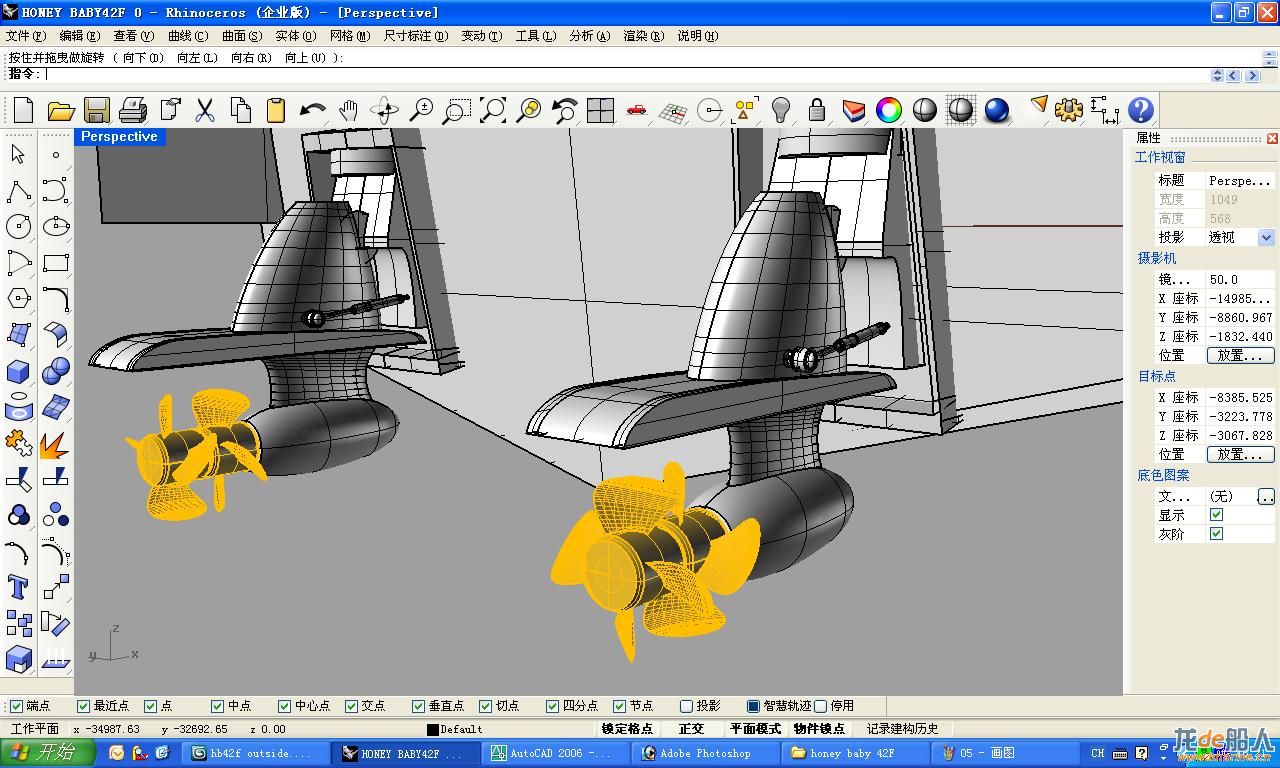Click the Perspective viewport title tab
Screen dimensions: 1280x768
[x=119, y=137]
